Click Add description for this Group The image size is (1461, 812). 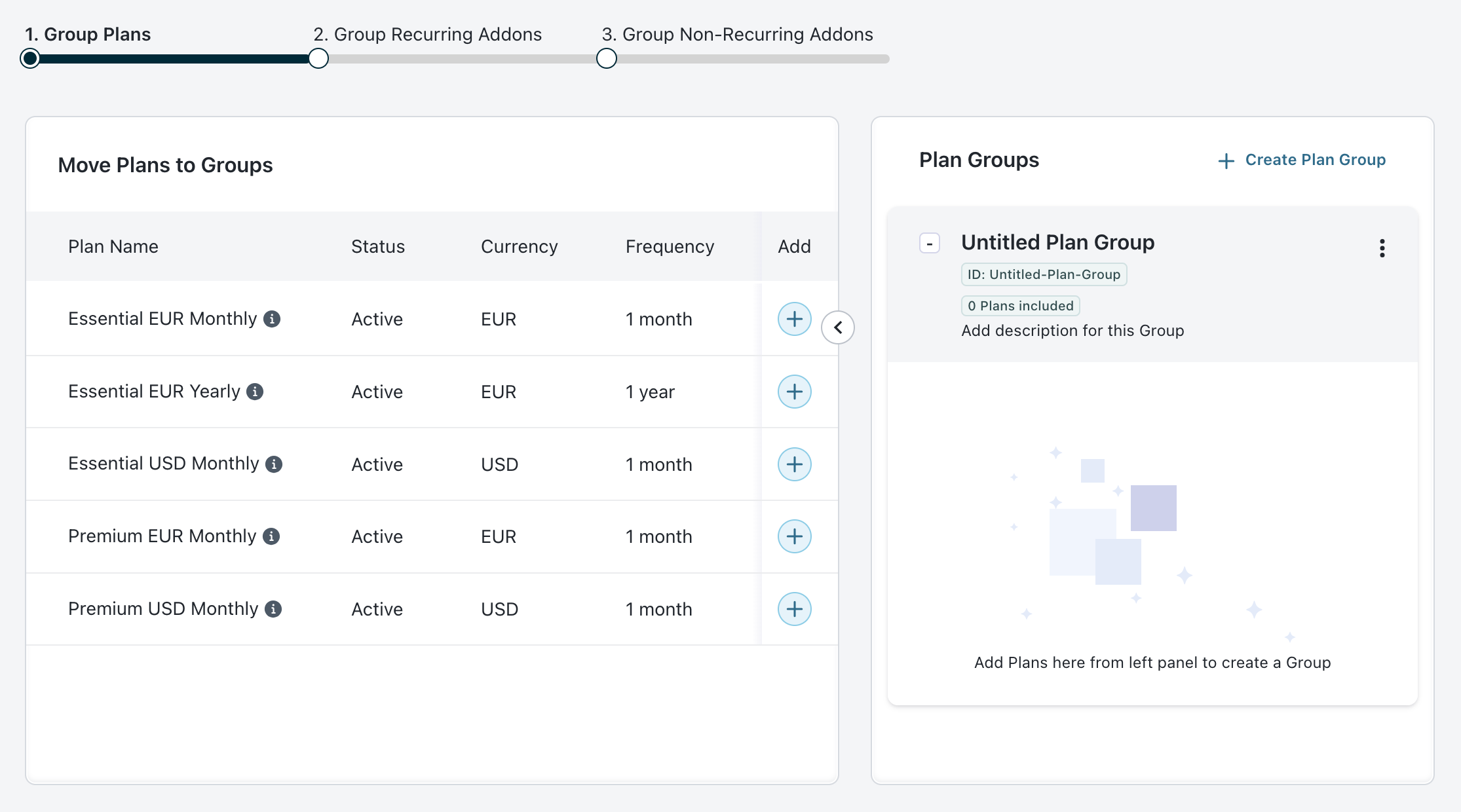tap(1072, 331)
